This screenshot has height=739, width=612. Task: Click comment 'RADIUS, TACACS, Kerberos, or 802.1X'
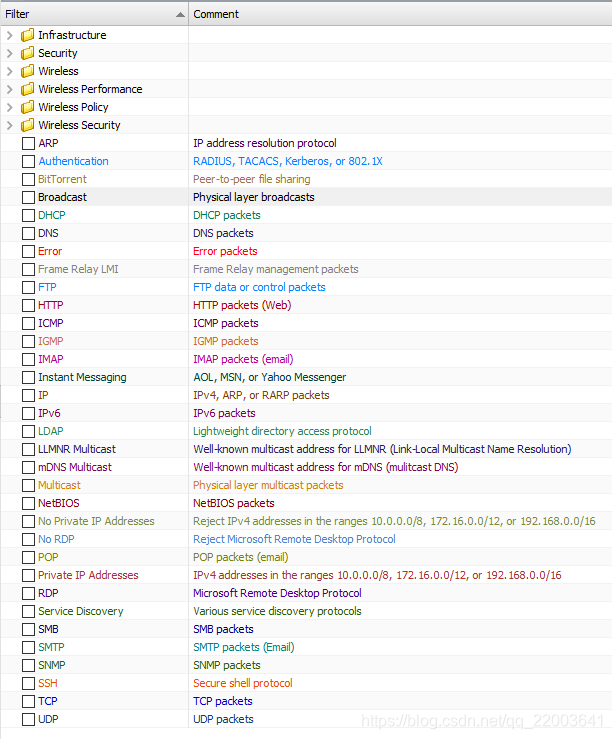click(x=288, y=161)
